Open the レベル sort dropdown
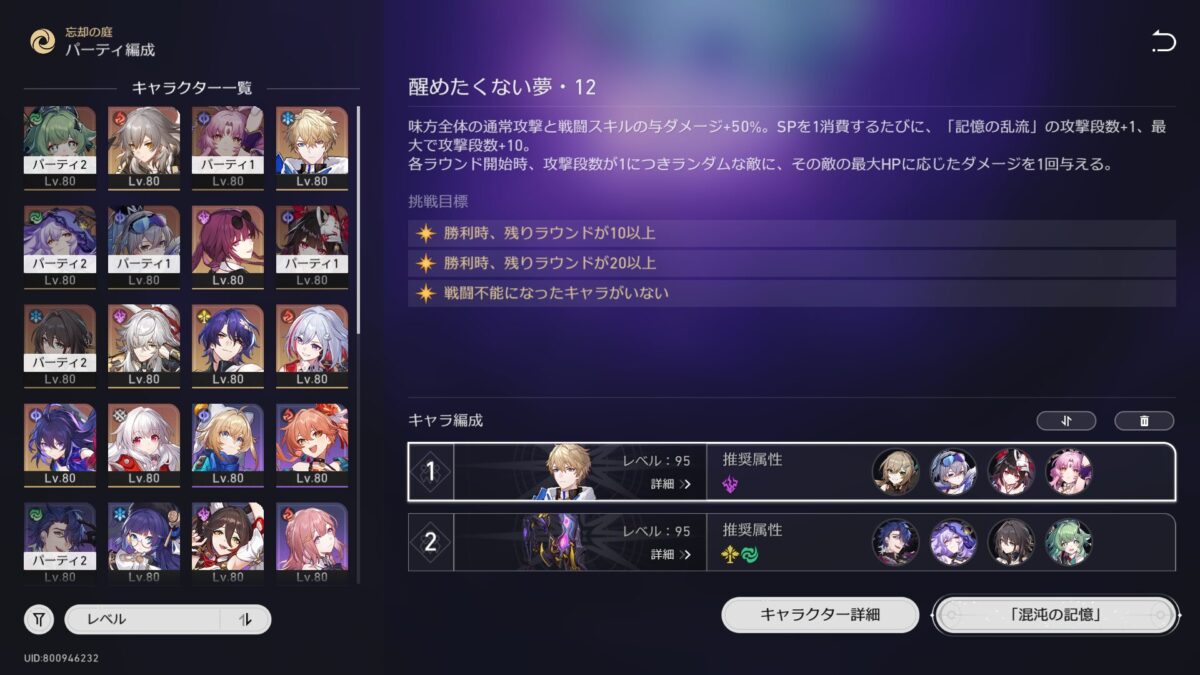1200x675 pixels. tap(143, 619)
